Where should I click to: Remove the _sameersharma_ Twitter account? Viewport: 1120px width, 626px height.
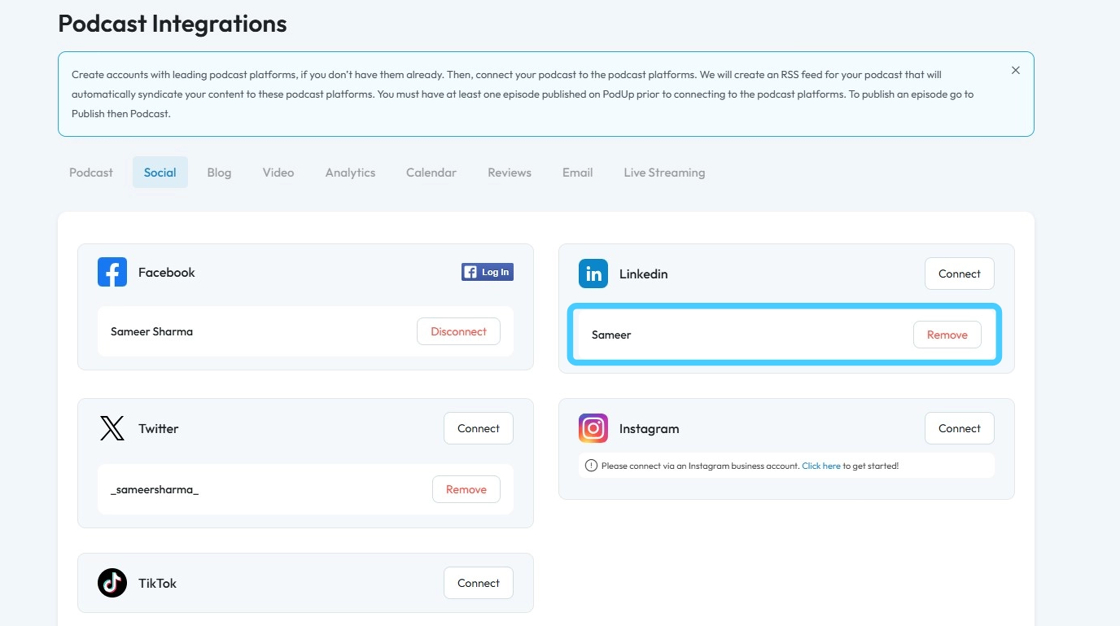point(466,489)
